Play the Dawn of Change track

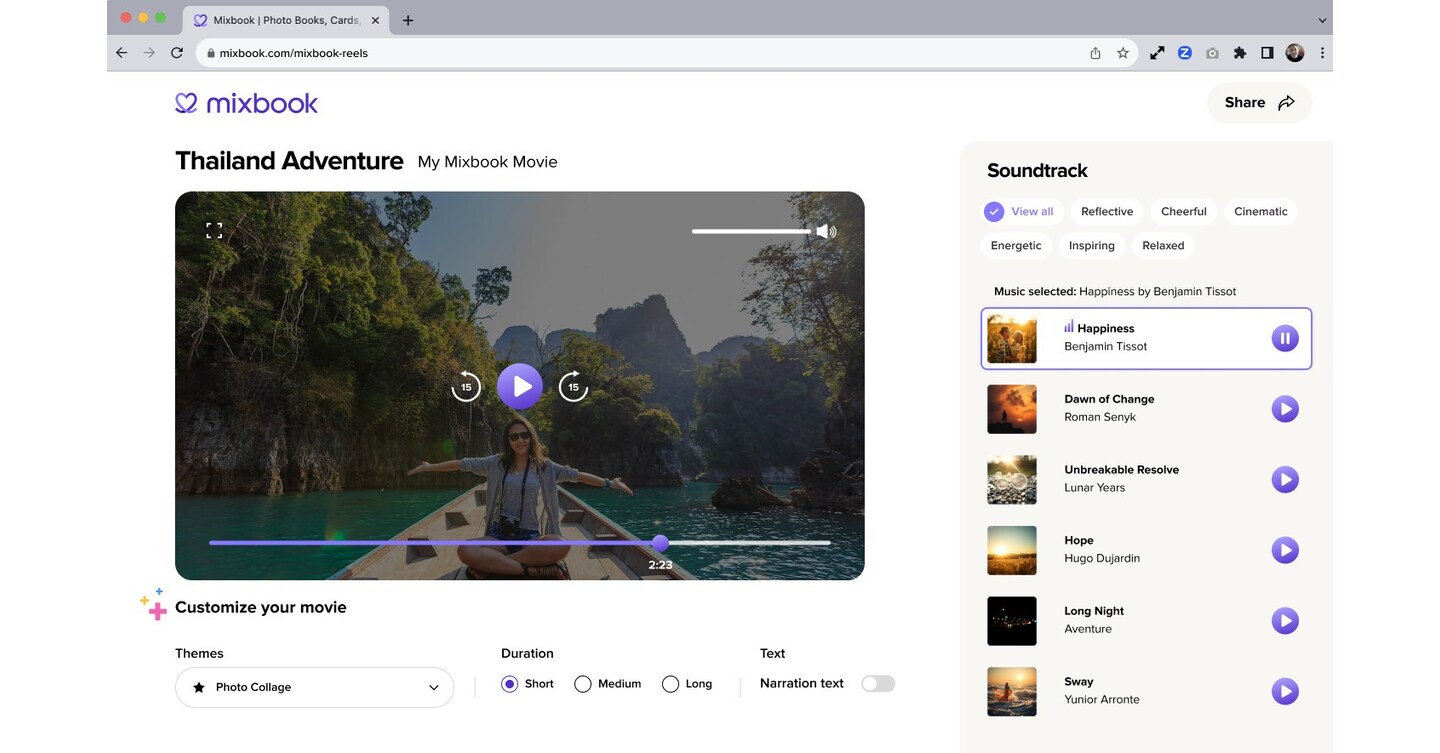click(1285, 408)
